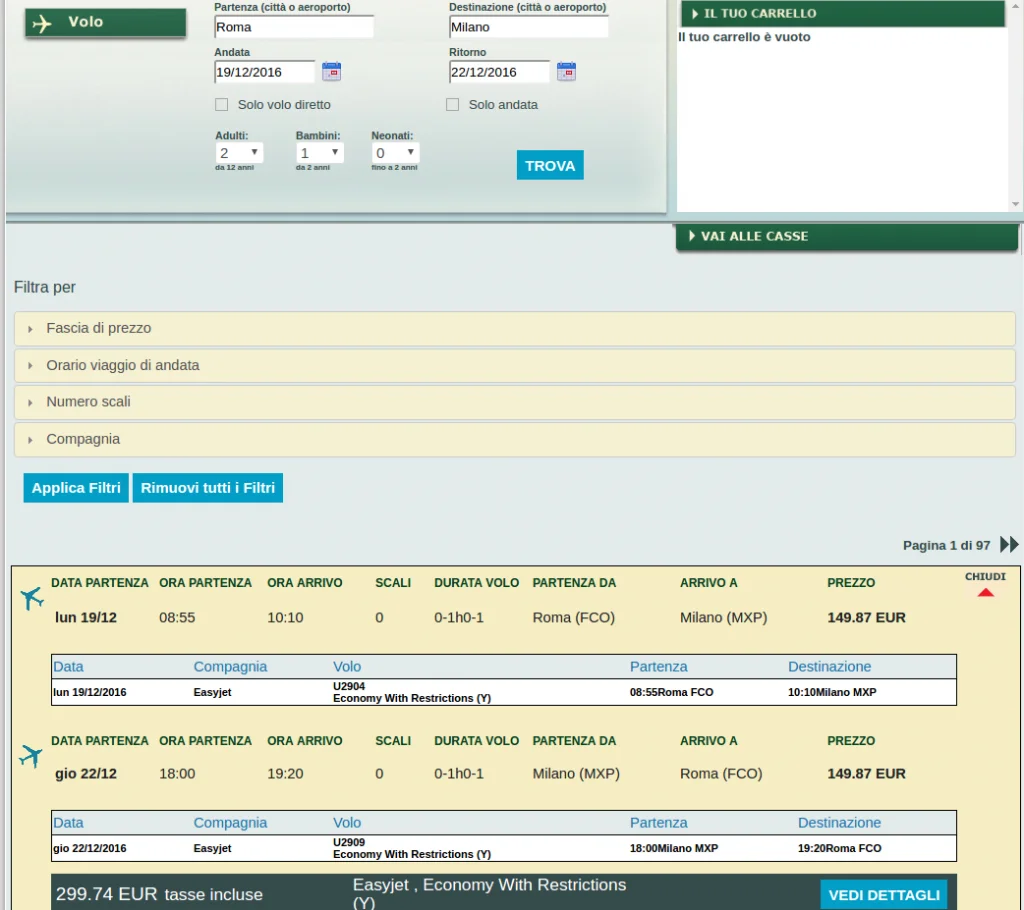Click the 299.74 EUR total price
The image size is (1024, 910).
106,894
